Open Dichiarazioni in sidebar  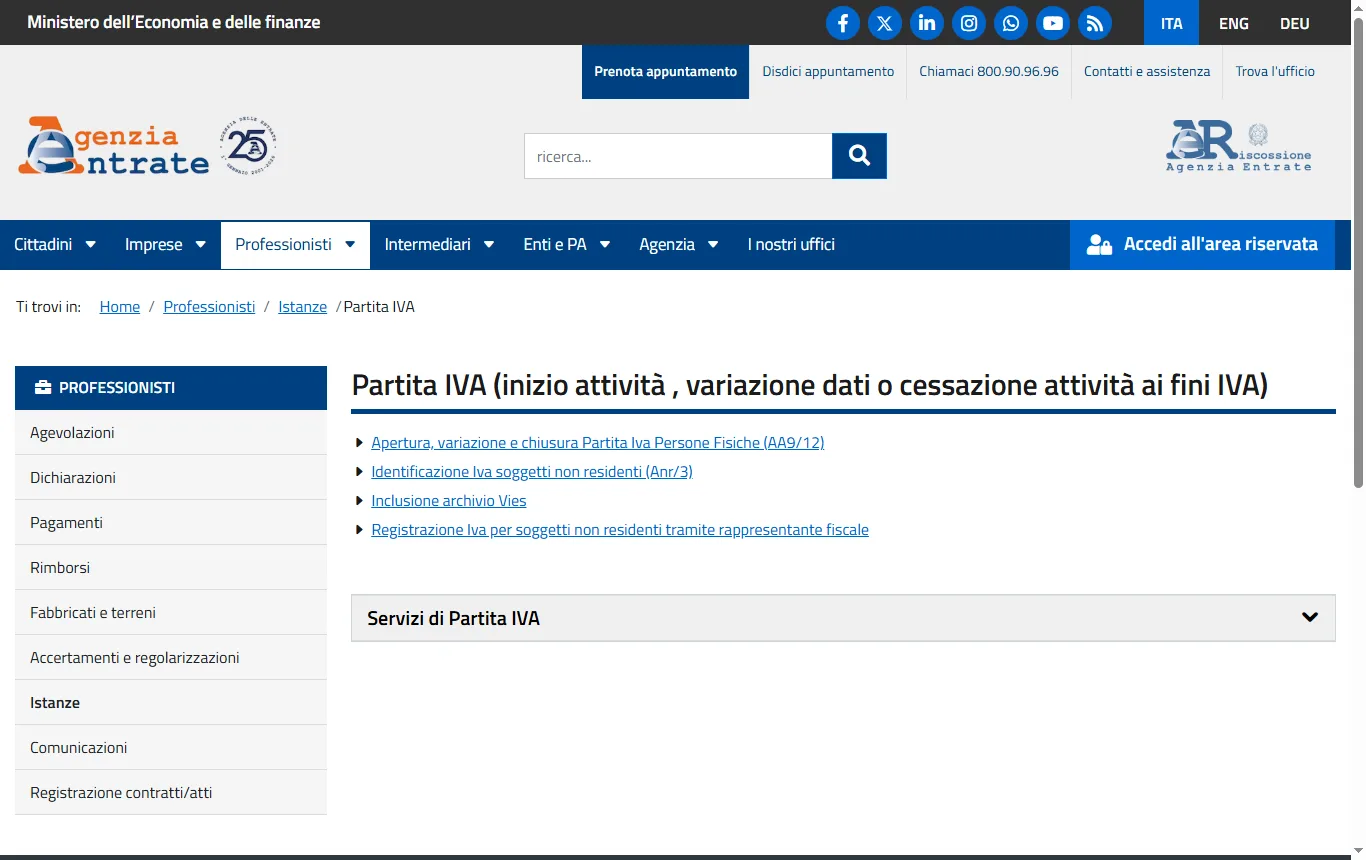[x=171, y=478]
